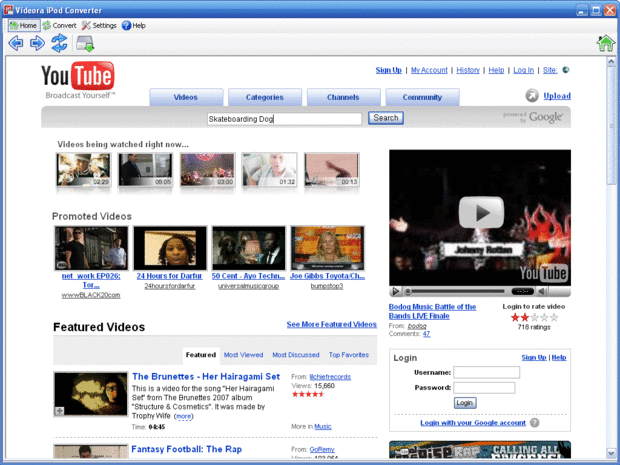Open the History link
Viewport: 620px width, 465px height.
pyautogui.click(x=468, y=70)
